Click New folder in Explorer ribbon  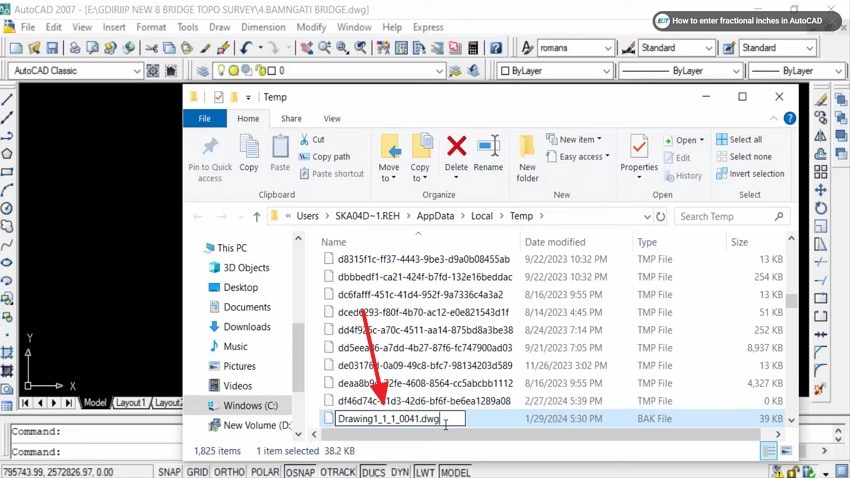[527, 158]
